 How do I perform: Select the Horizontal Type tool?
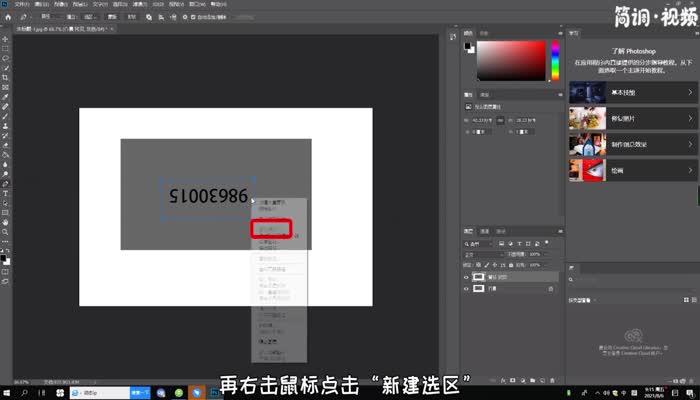coord(5,194)
